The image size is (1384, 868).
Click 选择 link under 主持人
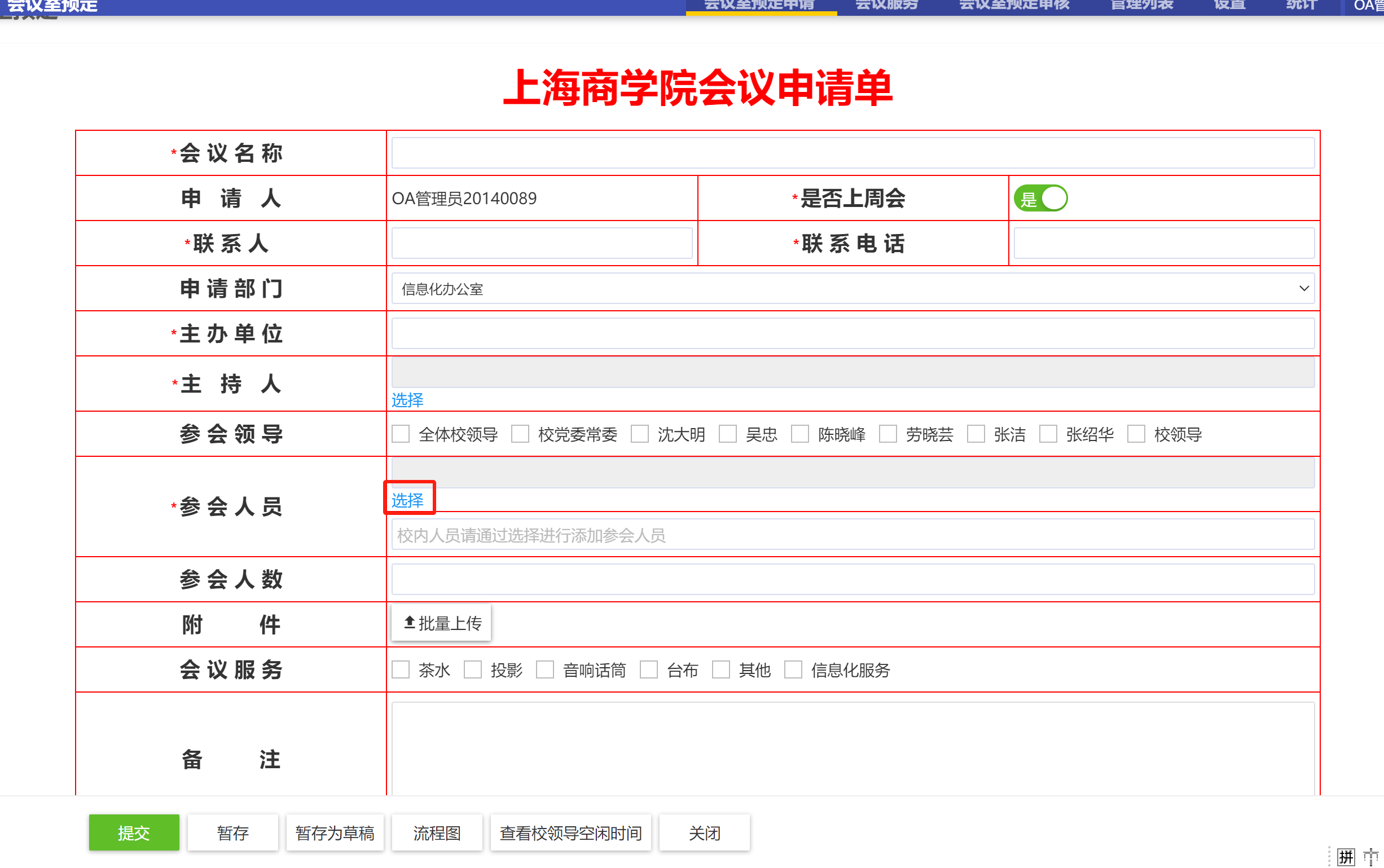pos(407,400)
